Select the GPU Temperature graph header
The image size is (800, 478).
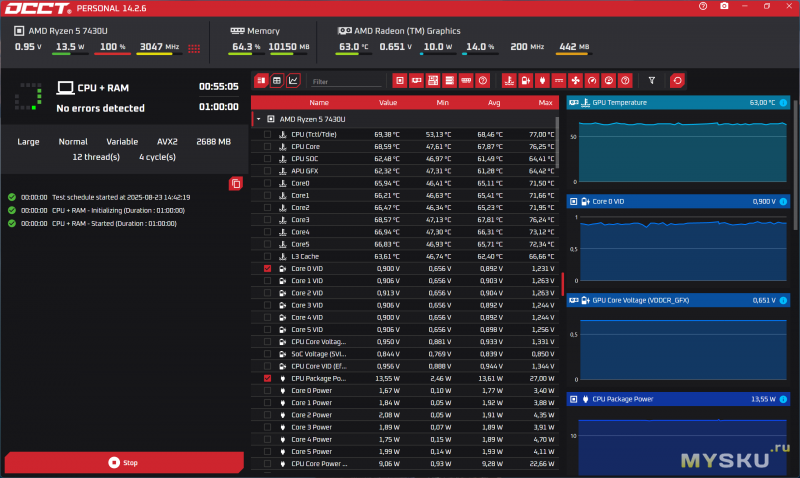pos(678,103)
